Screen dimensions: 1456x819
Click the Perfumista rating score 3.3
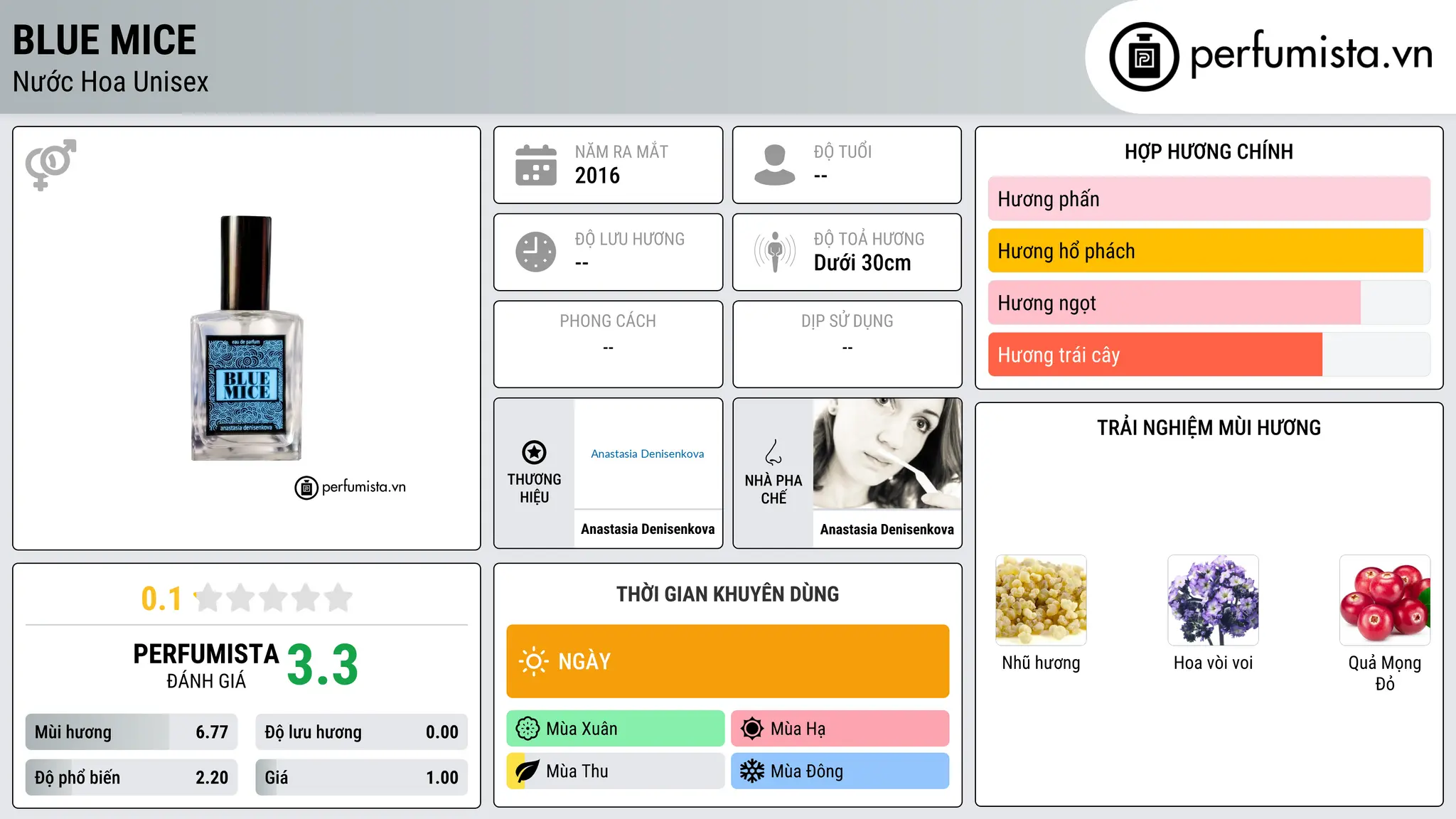[323, 665]
